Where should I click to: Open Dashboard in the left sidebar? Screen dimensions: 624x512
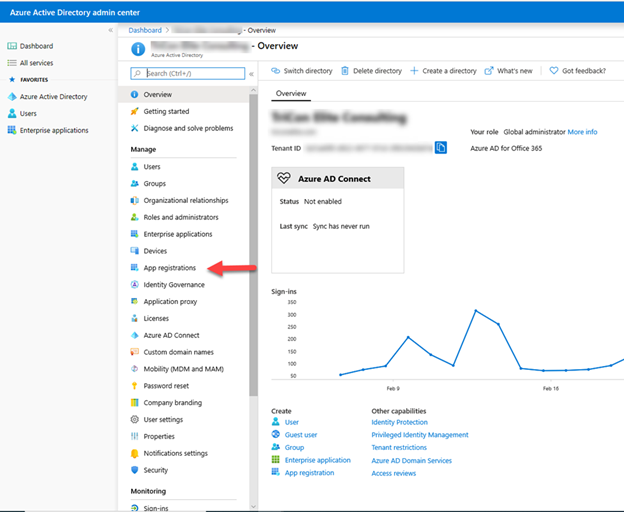[36, 46]
